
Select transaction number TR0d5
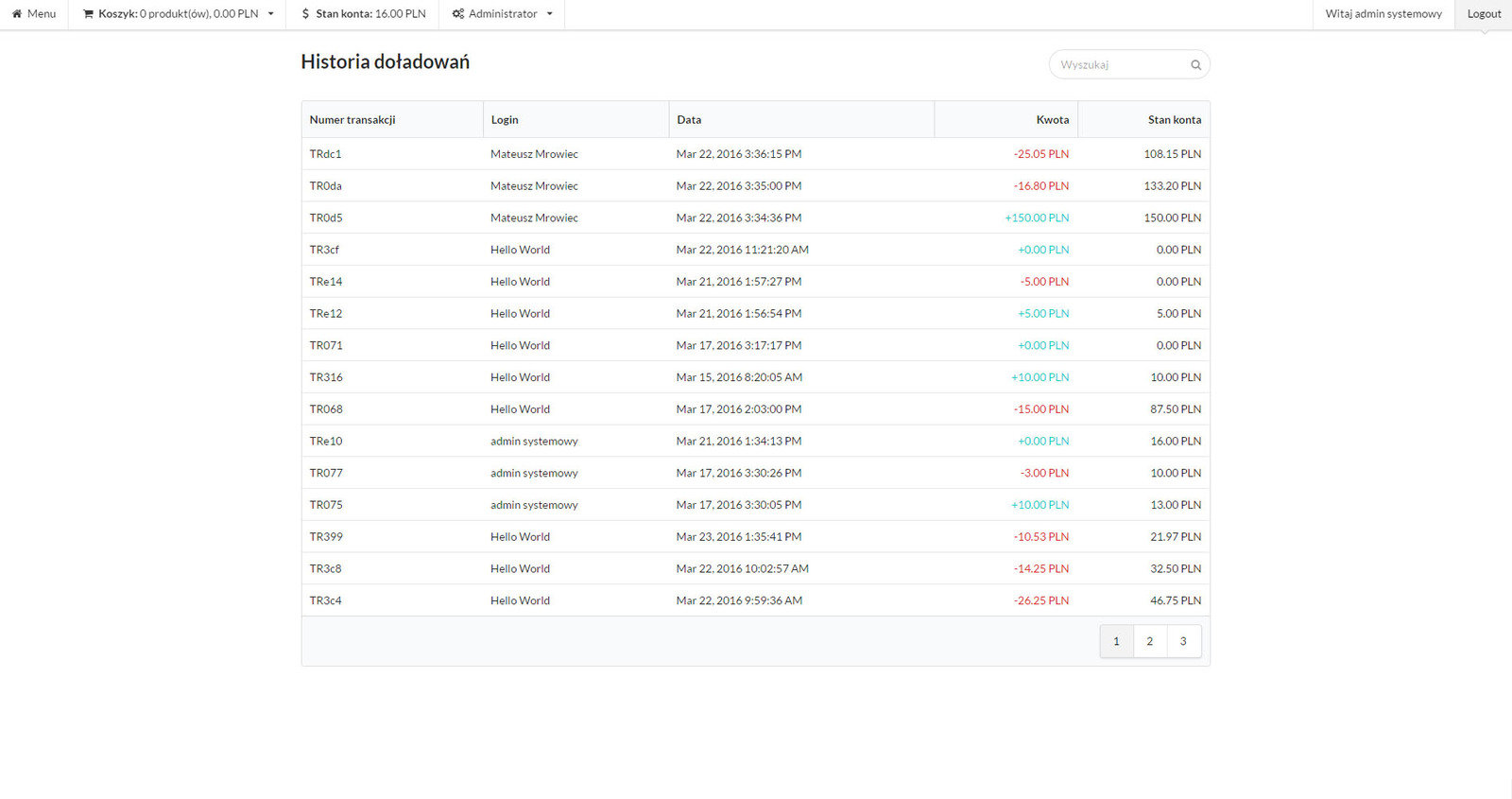(x=326, y=218)
